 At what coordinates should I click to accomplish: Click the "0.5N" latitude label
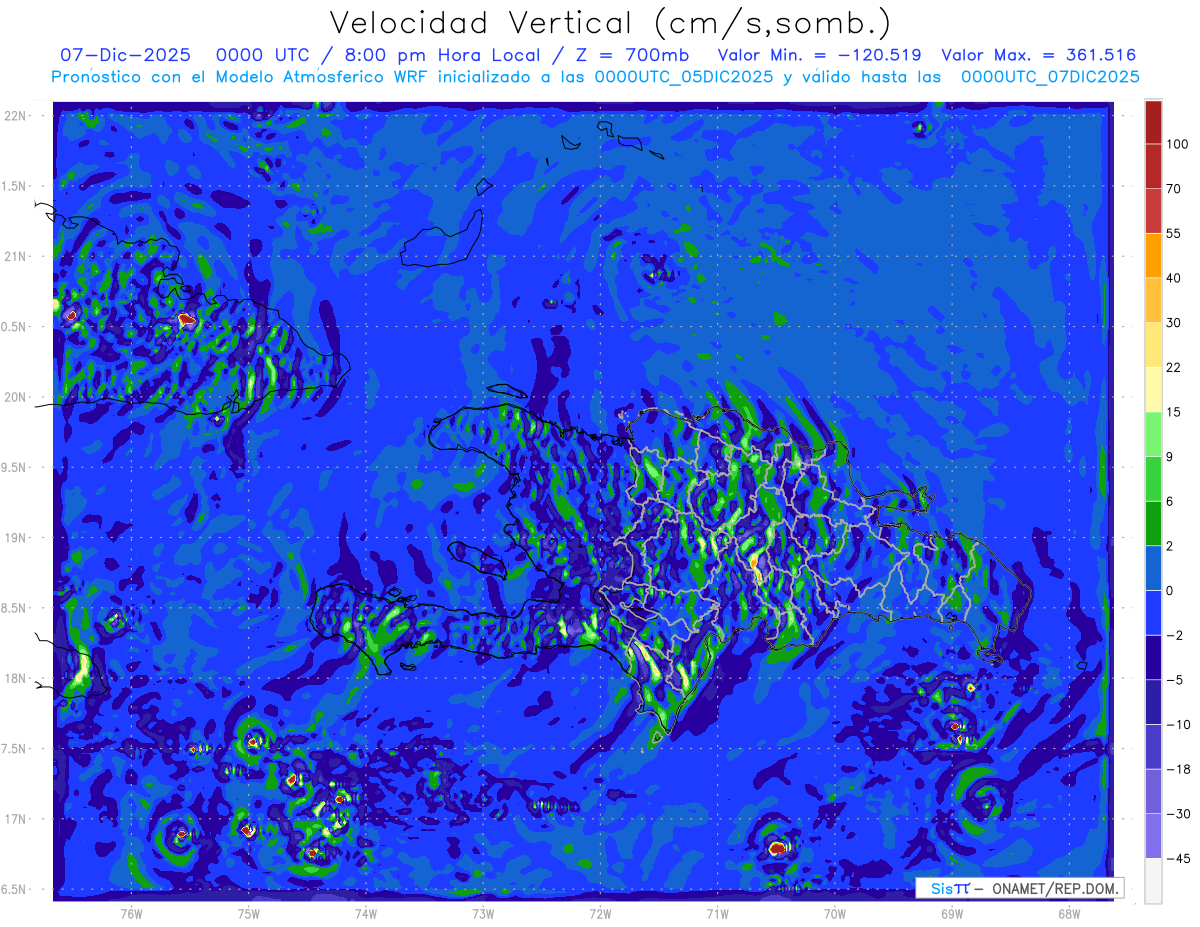tap(15, 327)
